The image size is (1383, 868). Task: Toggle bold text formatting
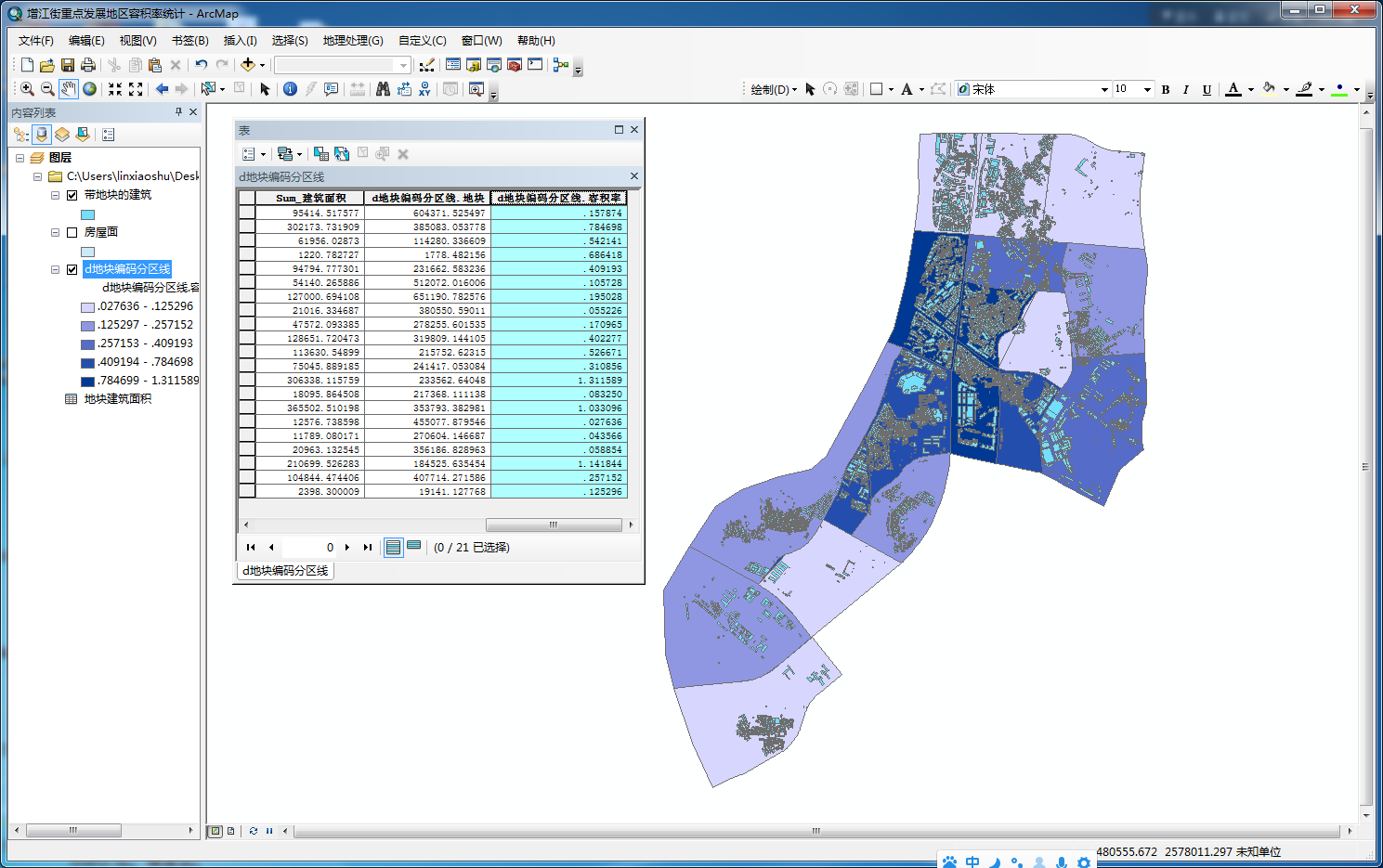1166,90
